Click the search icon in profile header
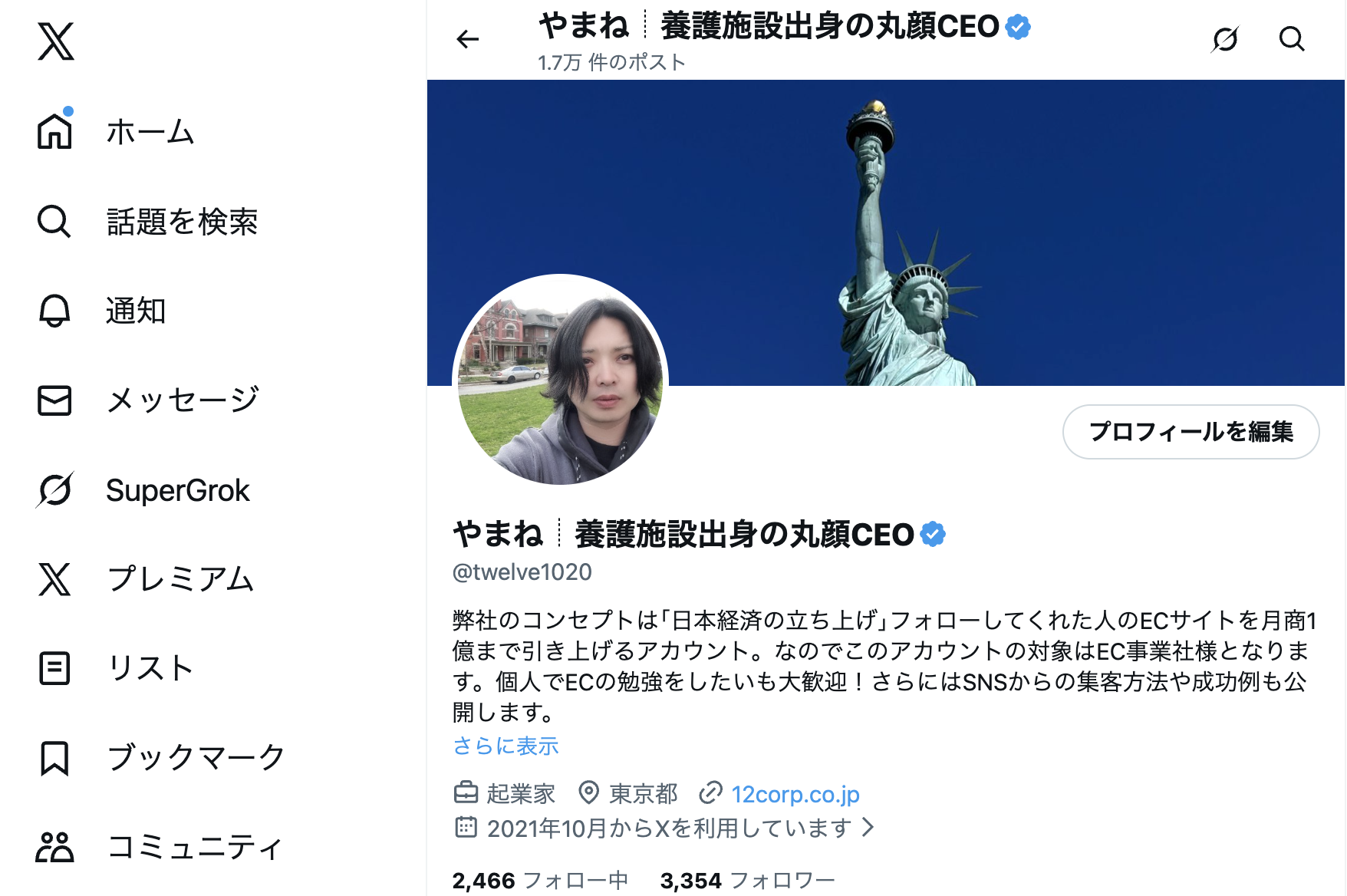1347x896 pixels. coord(1292,39)
